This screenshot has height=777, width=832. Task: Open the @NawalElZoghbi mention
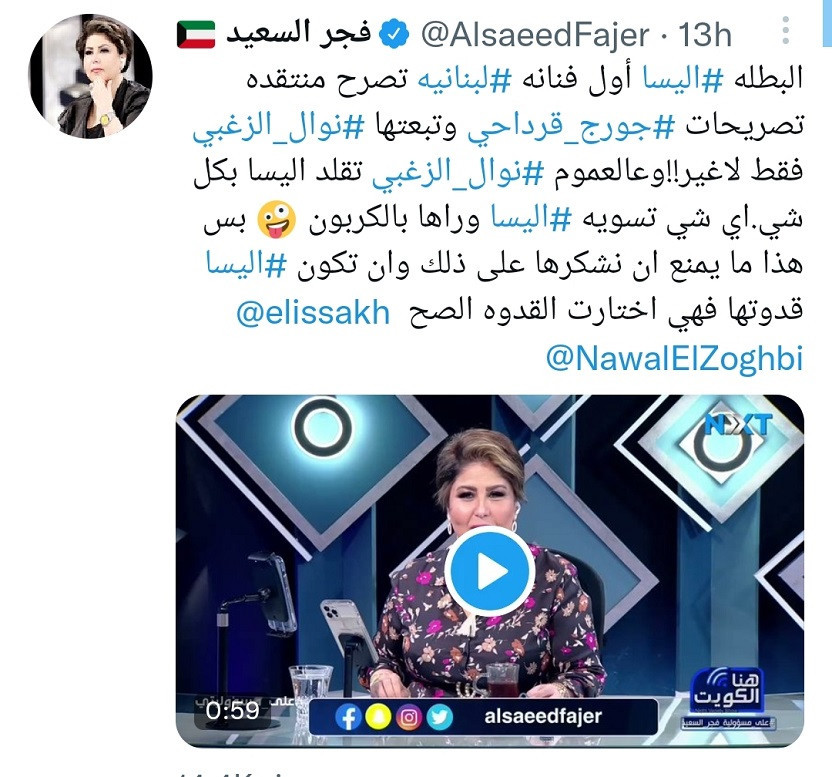point(674,358)
